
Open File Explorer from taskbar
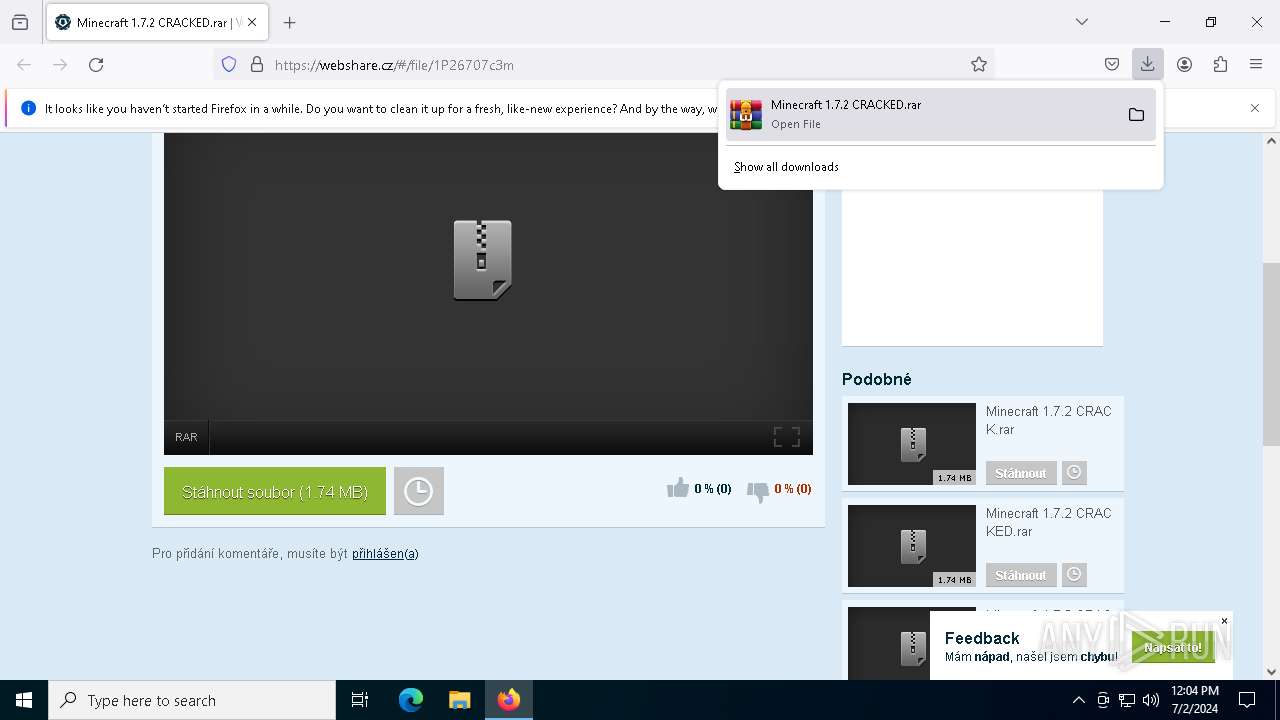(x=459, y=700)
